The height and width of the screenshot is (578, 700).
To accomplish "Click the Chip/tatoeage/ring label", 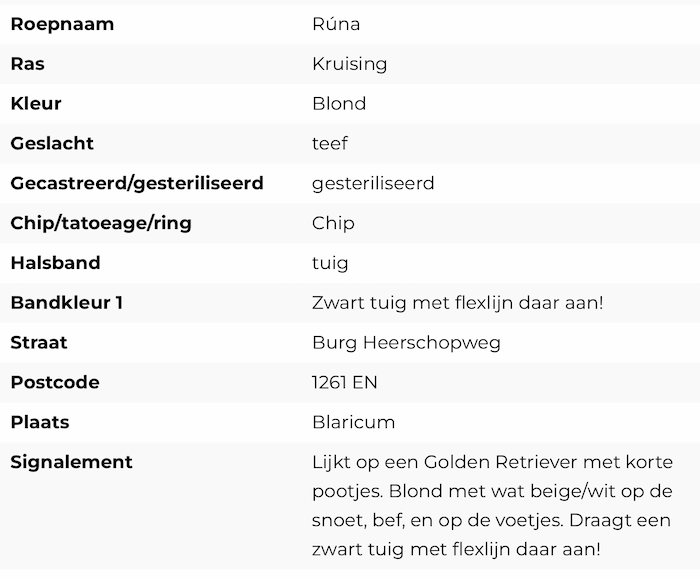I will tap(101, 223).
